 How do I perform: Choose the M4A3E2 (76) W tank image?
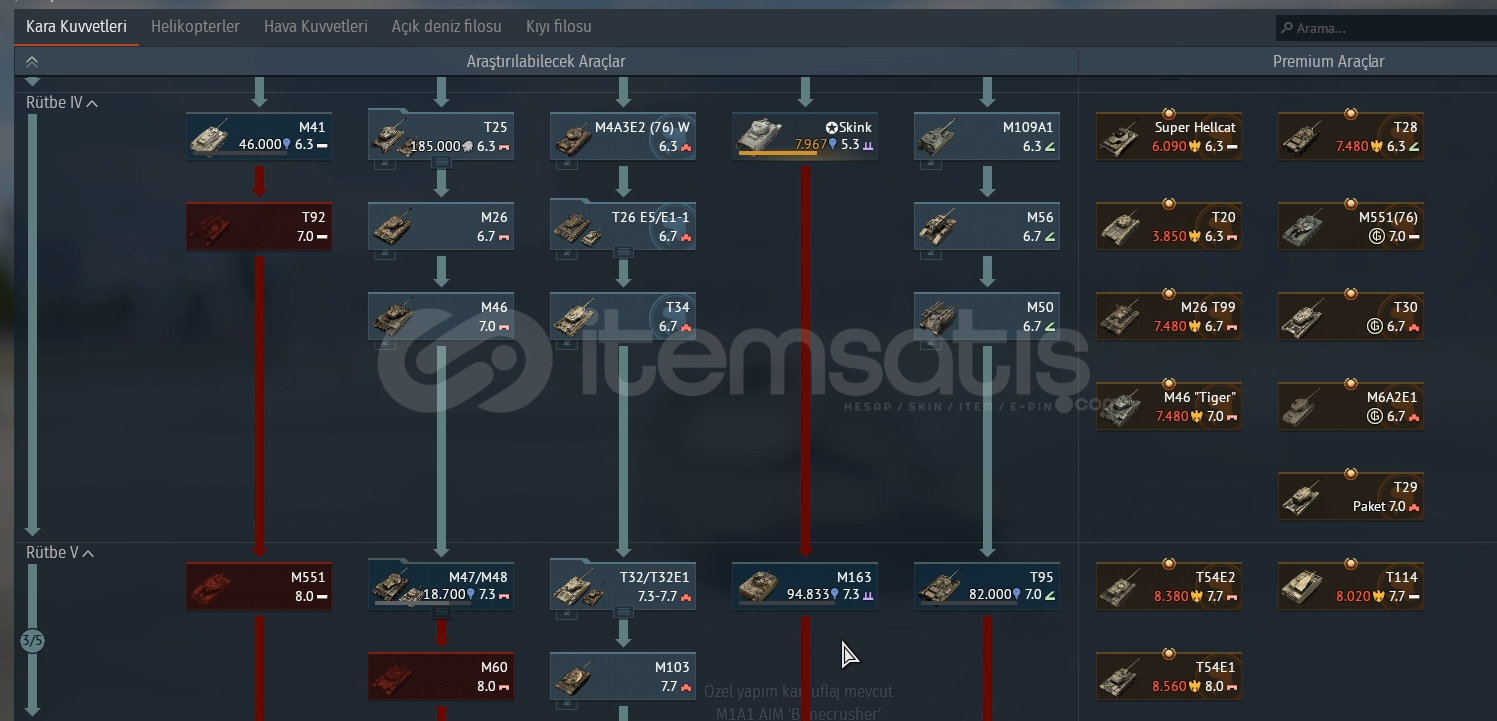575,138
